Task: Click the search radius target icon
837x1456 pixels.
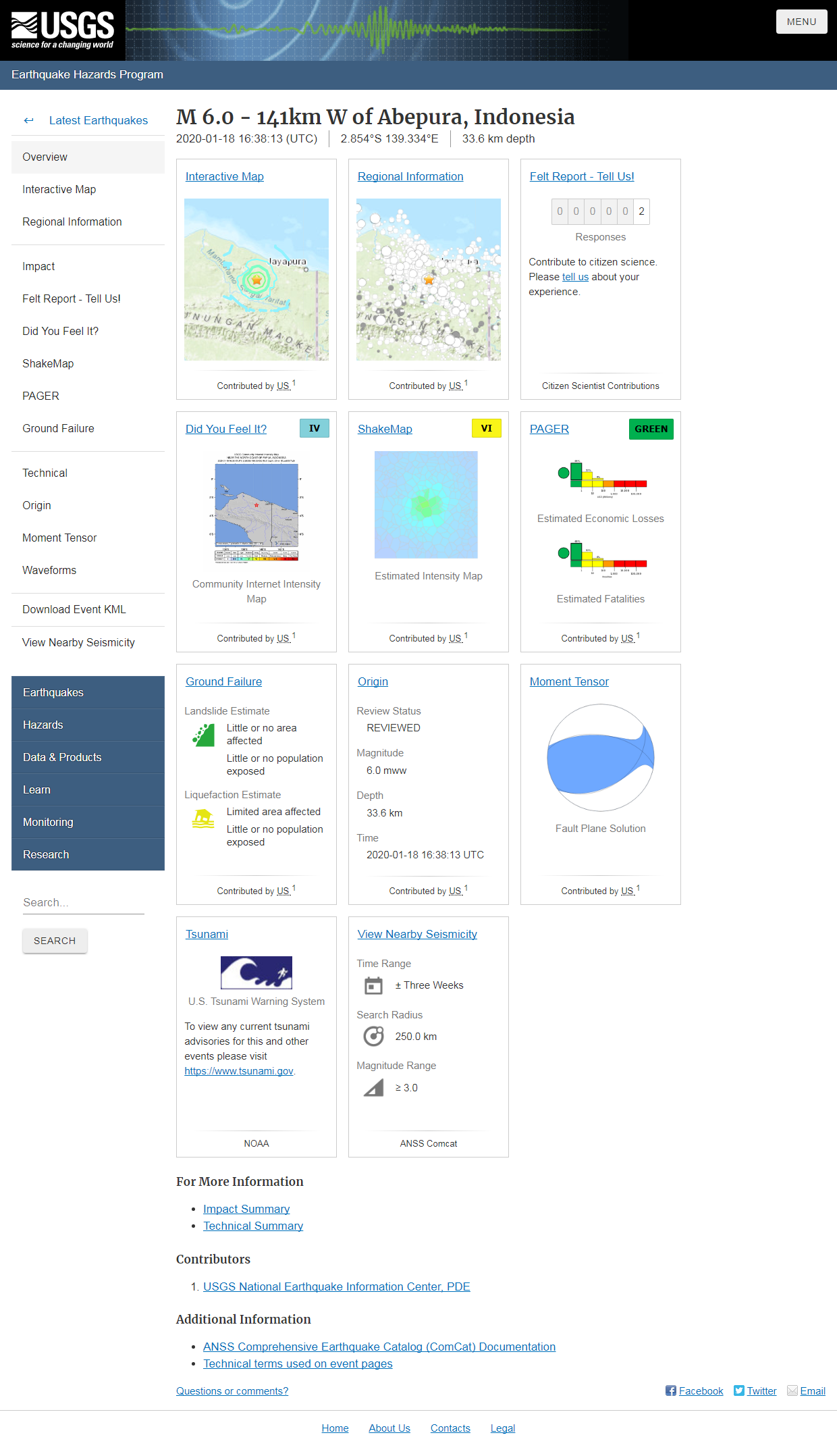Action: coord(373,1036)
